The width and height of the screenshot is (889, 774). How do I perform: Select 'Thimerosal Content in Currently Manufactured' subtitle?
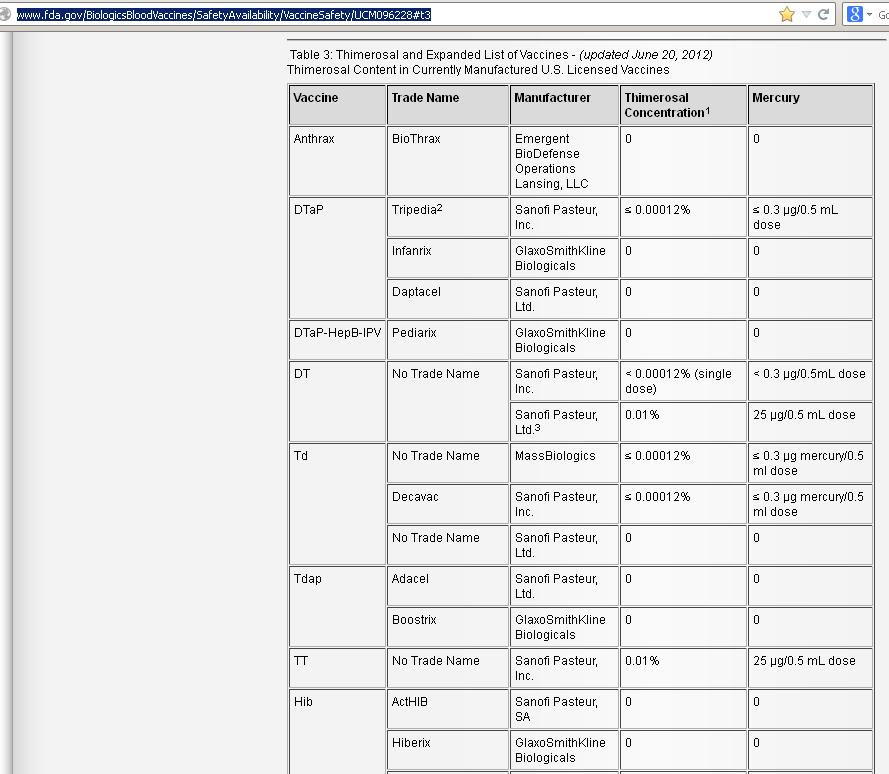point(478,70)
